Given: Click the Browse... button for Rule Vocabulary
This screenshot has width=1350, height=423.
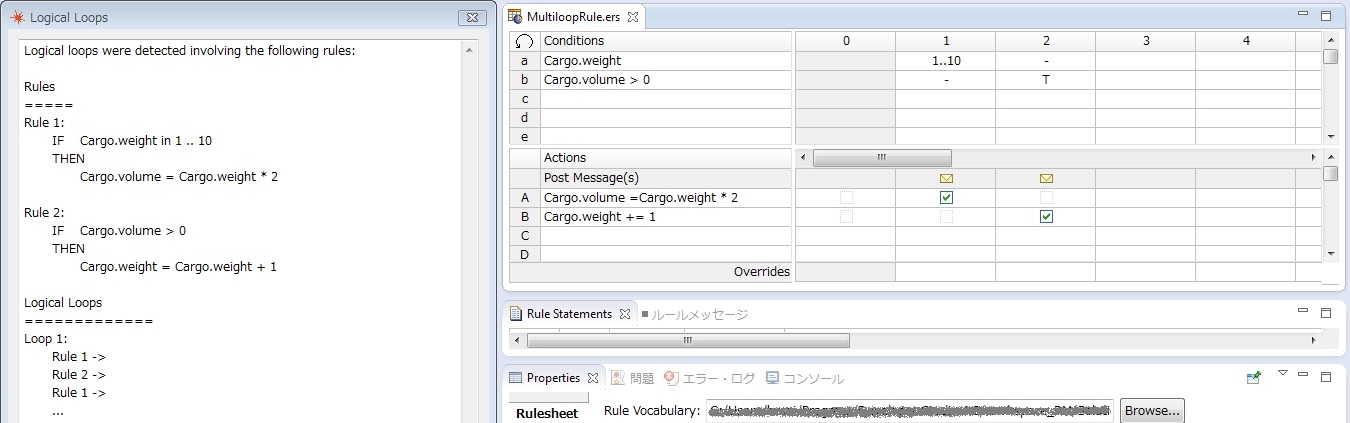Looking at the screenshot, I should tap(1152, 410).
